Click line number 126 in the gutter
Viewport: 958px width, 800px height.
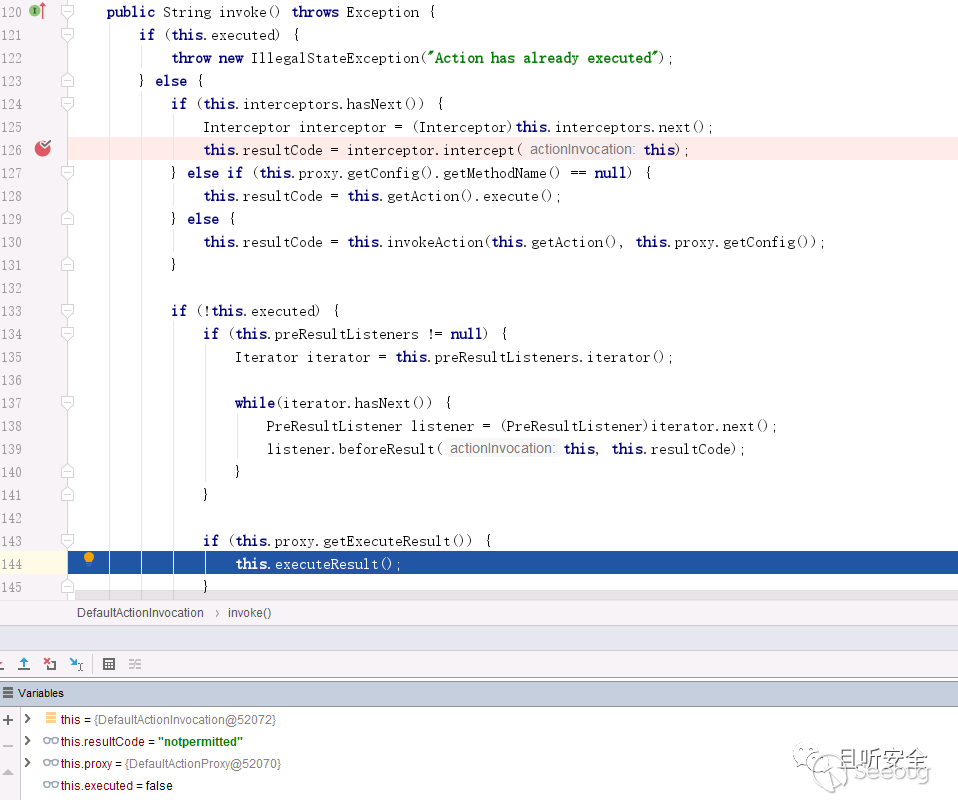tap(12, 150)
